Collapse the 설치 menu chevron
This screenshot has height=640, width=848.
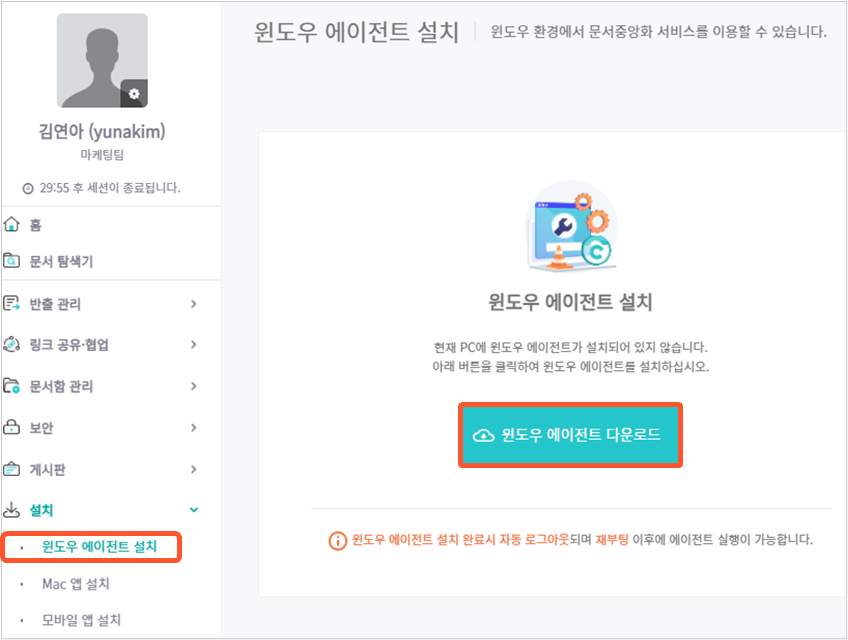pyautogui.click(x=194, y=510)
